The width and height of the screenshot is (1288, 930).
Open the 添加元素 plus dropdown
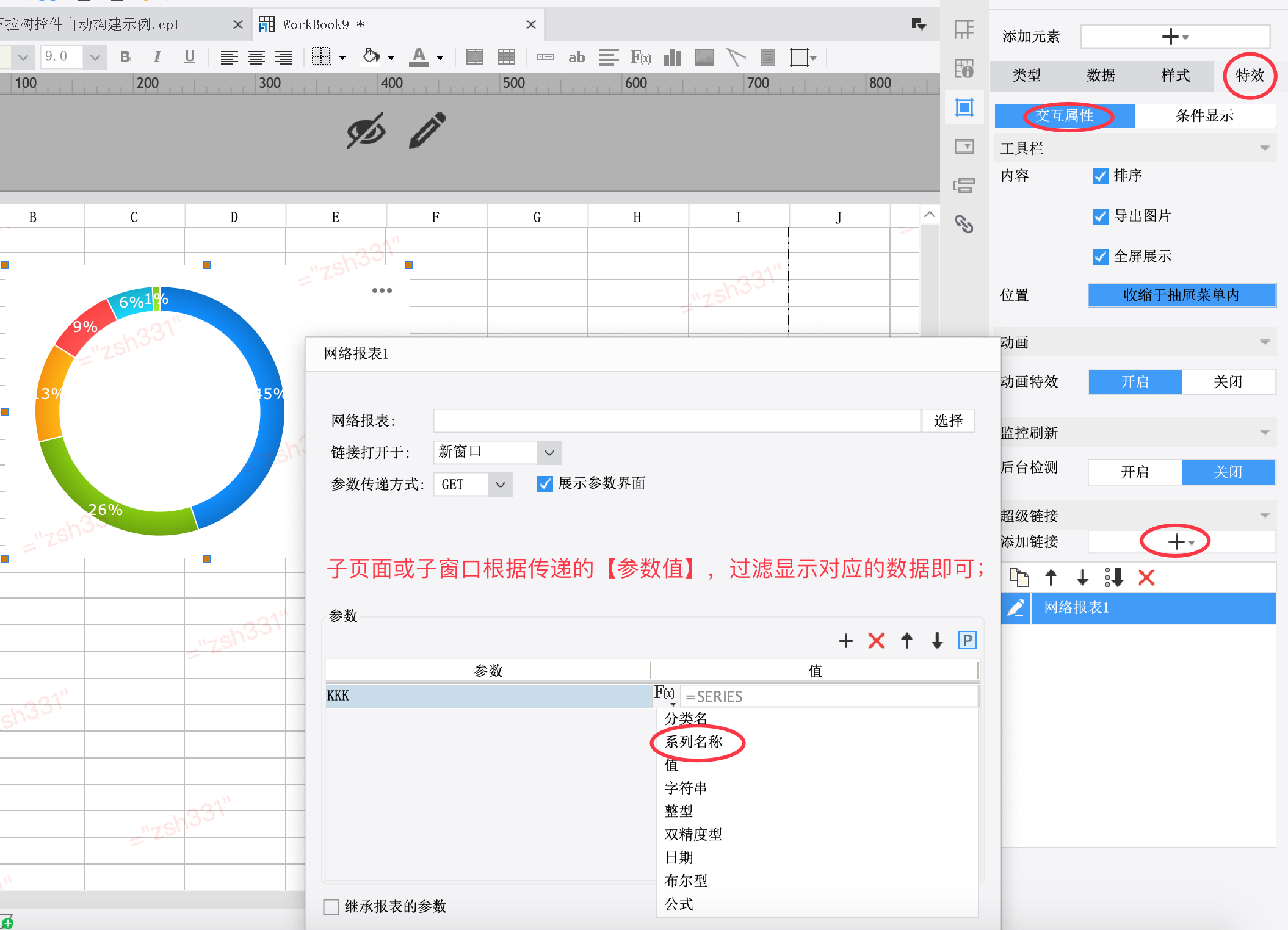1175,37
